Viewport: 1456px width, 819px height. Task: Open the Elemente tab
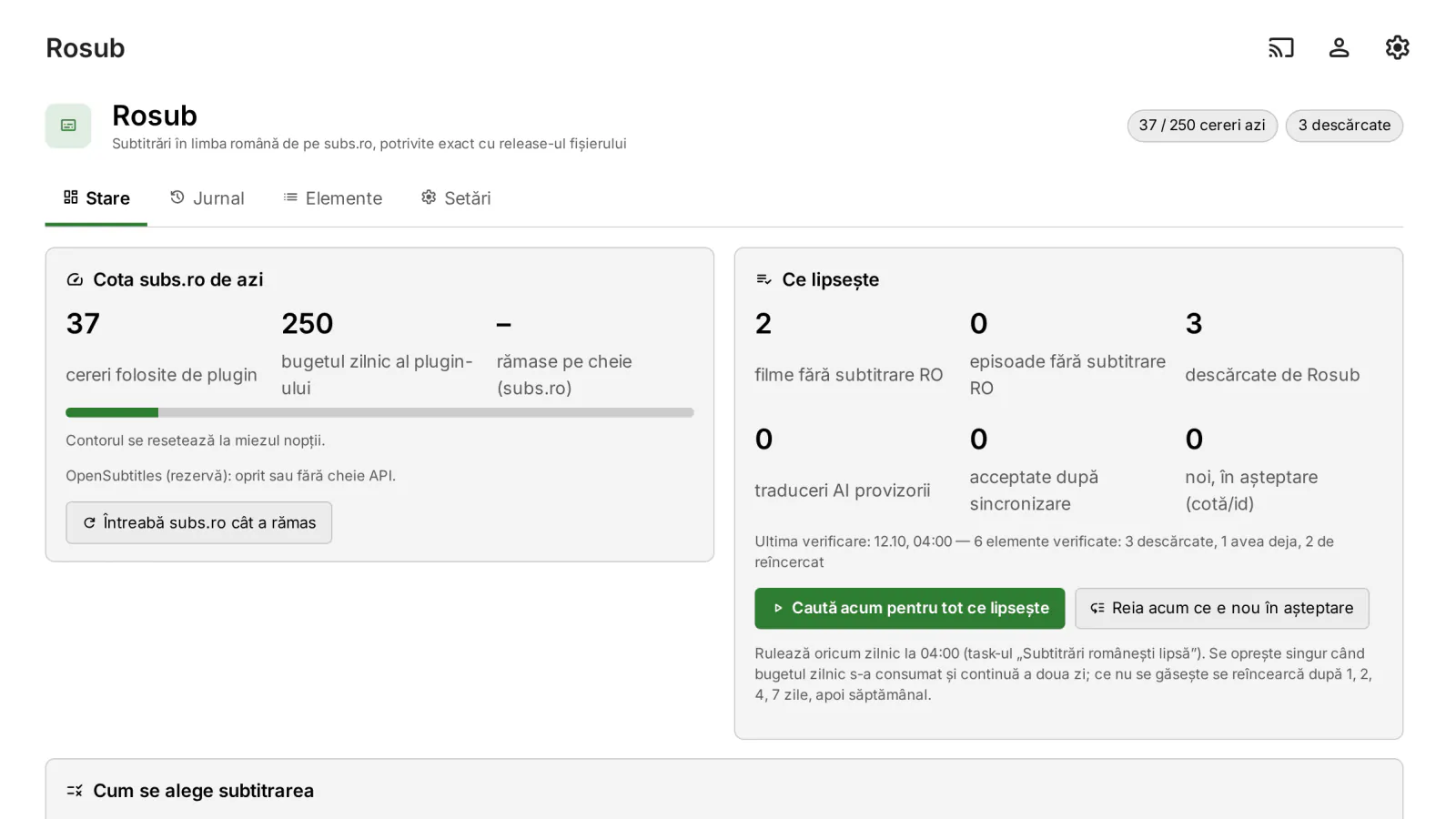coord(332,198)
